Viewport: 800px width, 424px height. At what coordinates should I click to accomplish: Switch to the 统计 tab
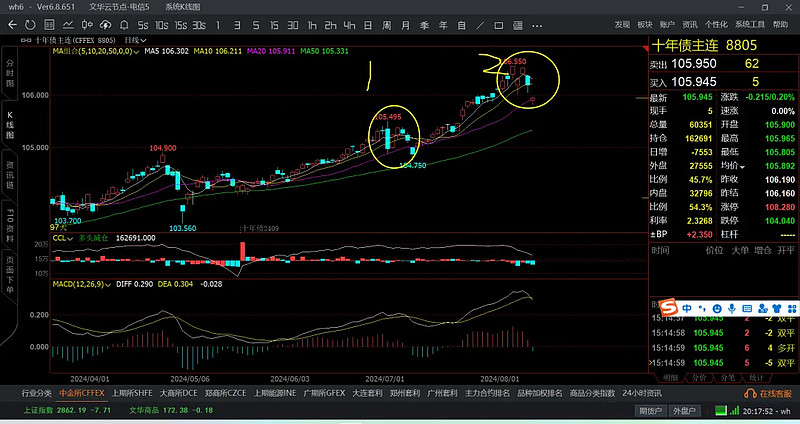pyautogui.click(x=756, y=378)
